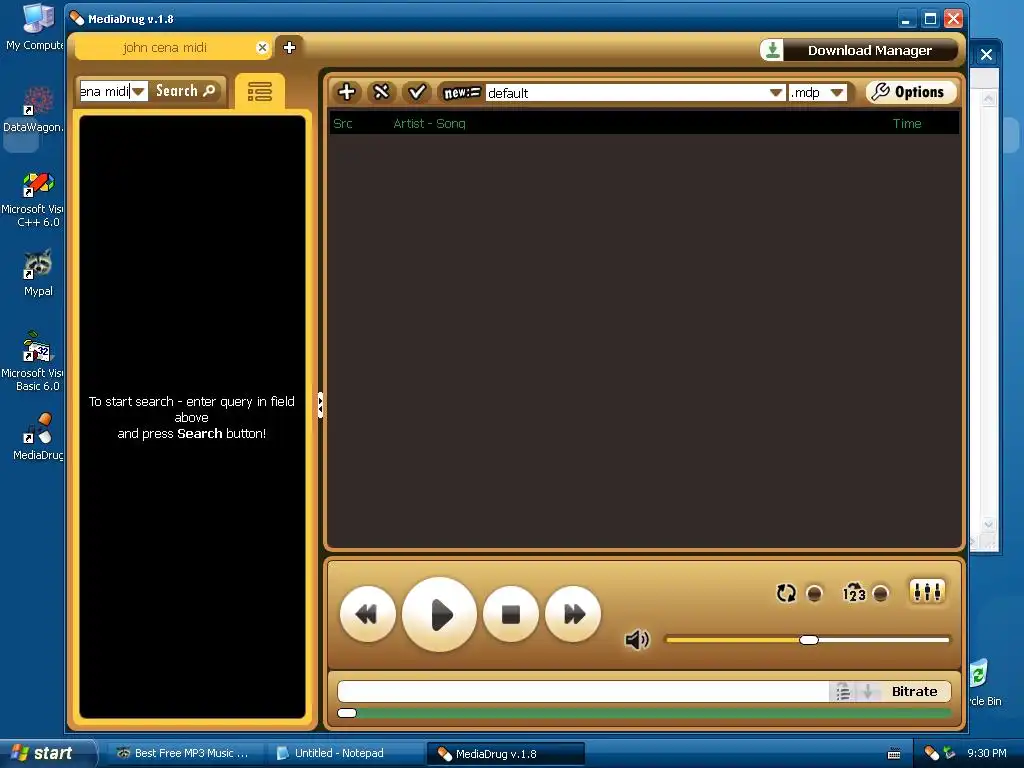Click the track seek progress handle

347,713
